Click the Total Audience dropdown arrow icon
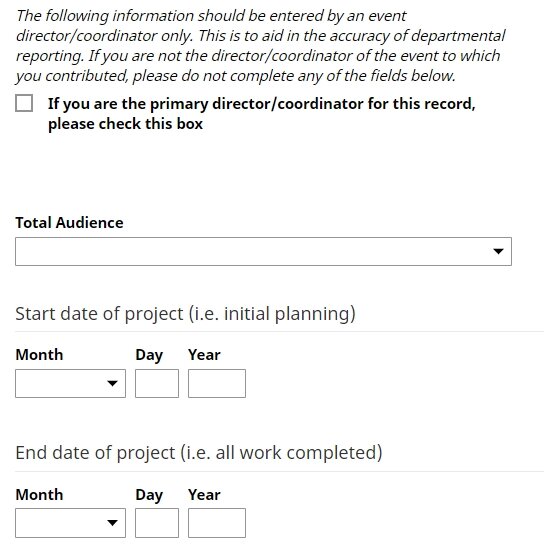 click(x=498, y=251)
